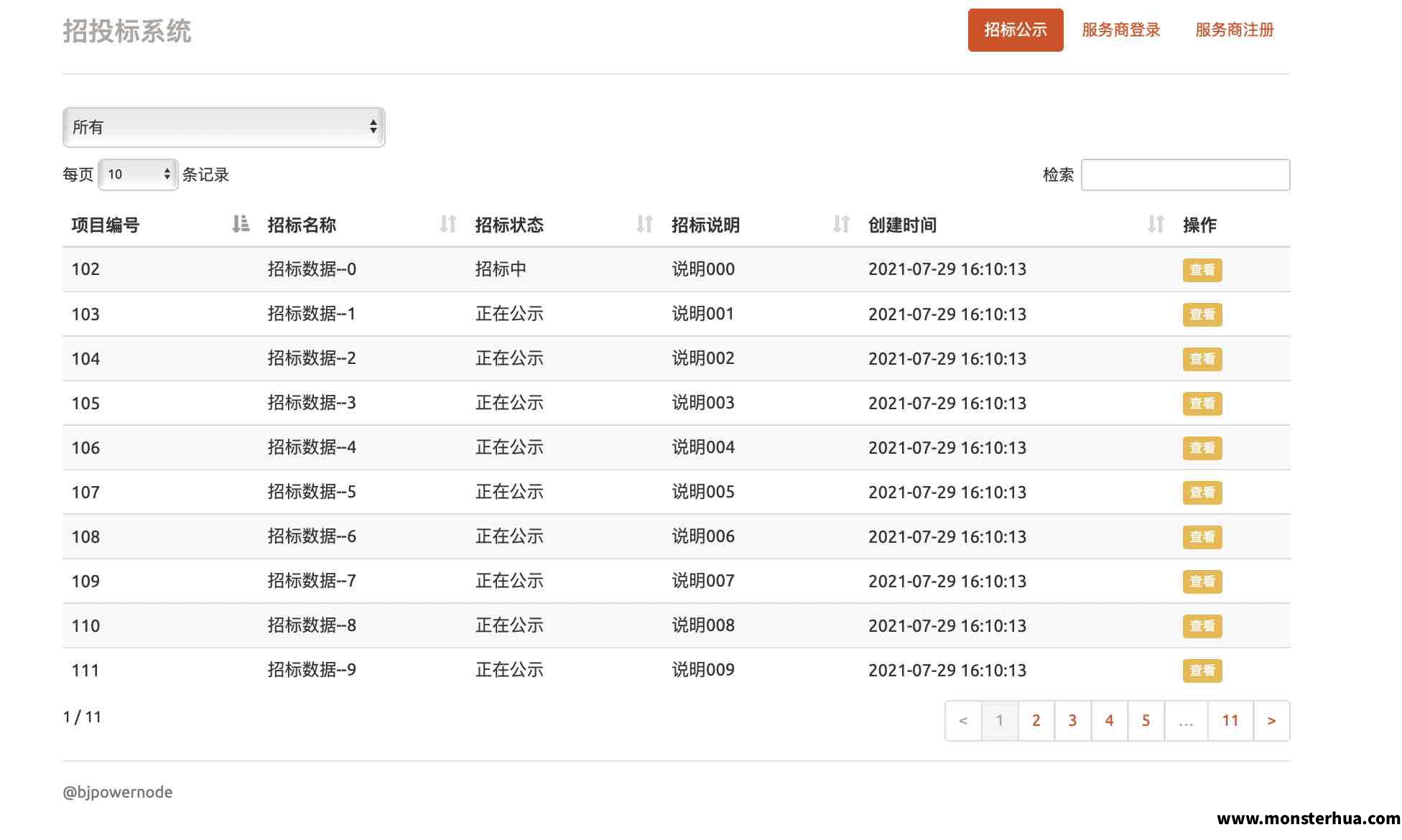1402x840 pixels.
Task: Sort by 创建时间 column icon
Action: pos(1156,225)
